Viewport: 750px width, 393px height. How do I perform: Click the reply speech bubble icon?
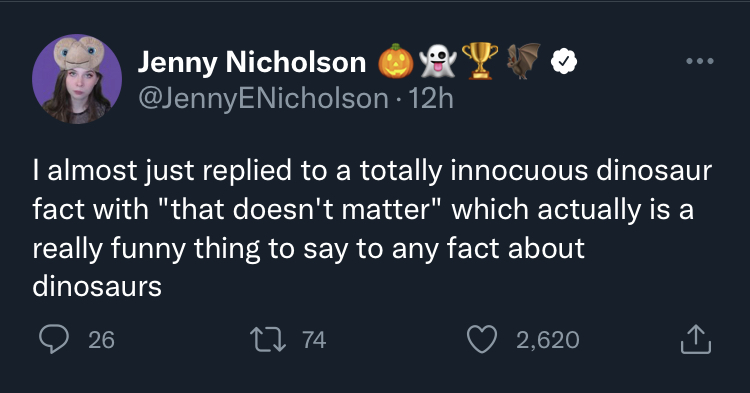coord(54,339)
